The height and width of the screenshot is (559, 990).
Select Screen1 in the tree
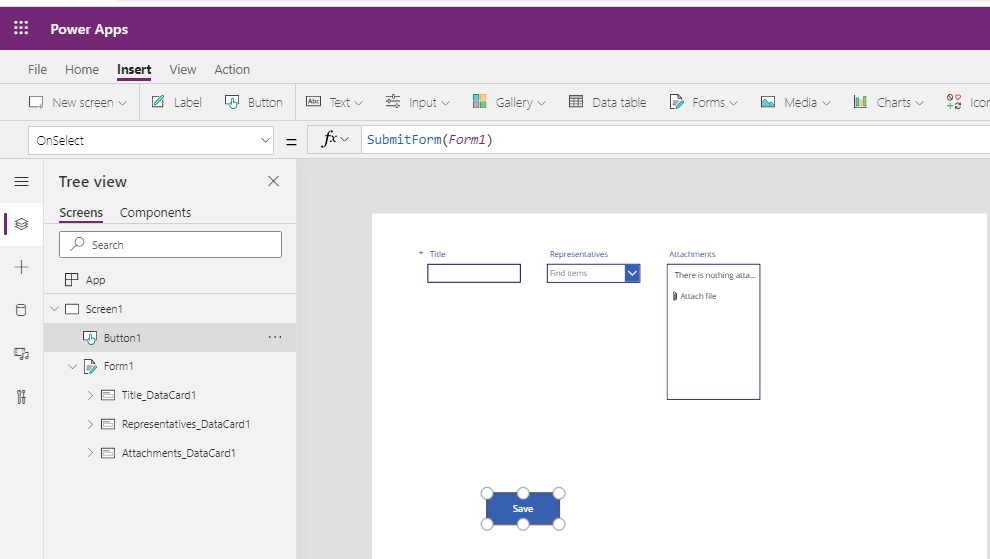point(104,309)
